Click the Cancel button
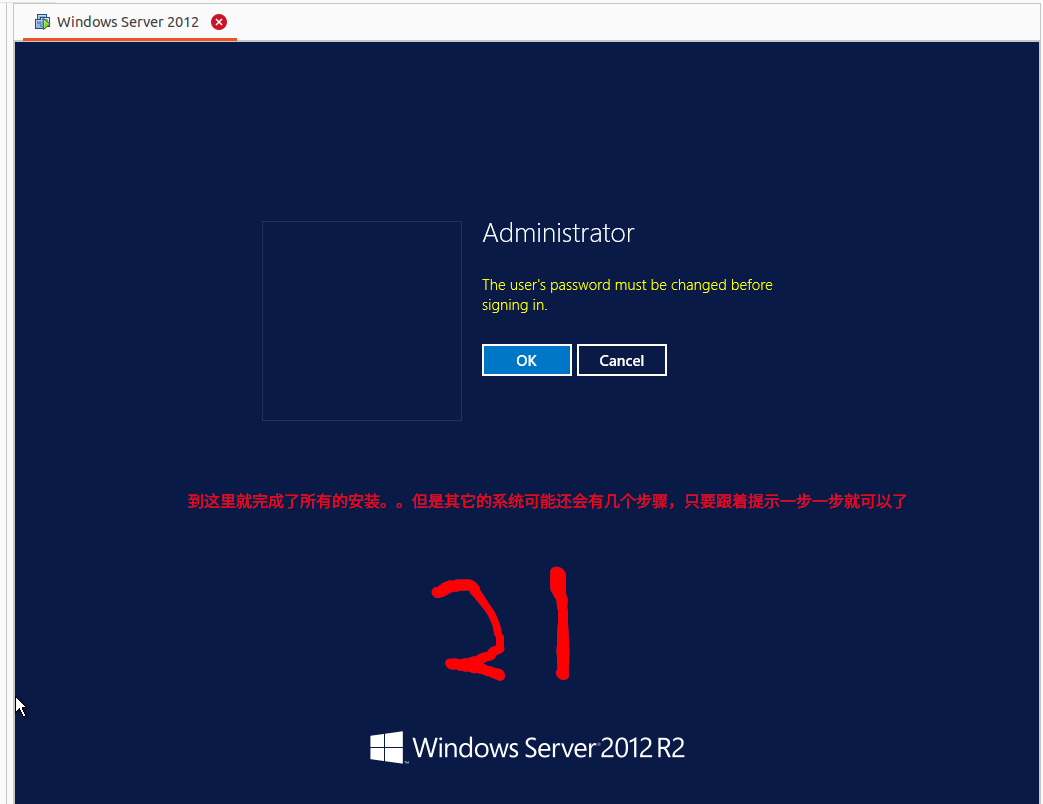Screen dimensions: 1043x804 [x=621, y=360]
